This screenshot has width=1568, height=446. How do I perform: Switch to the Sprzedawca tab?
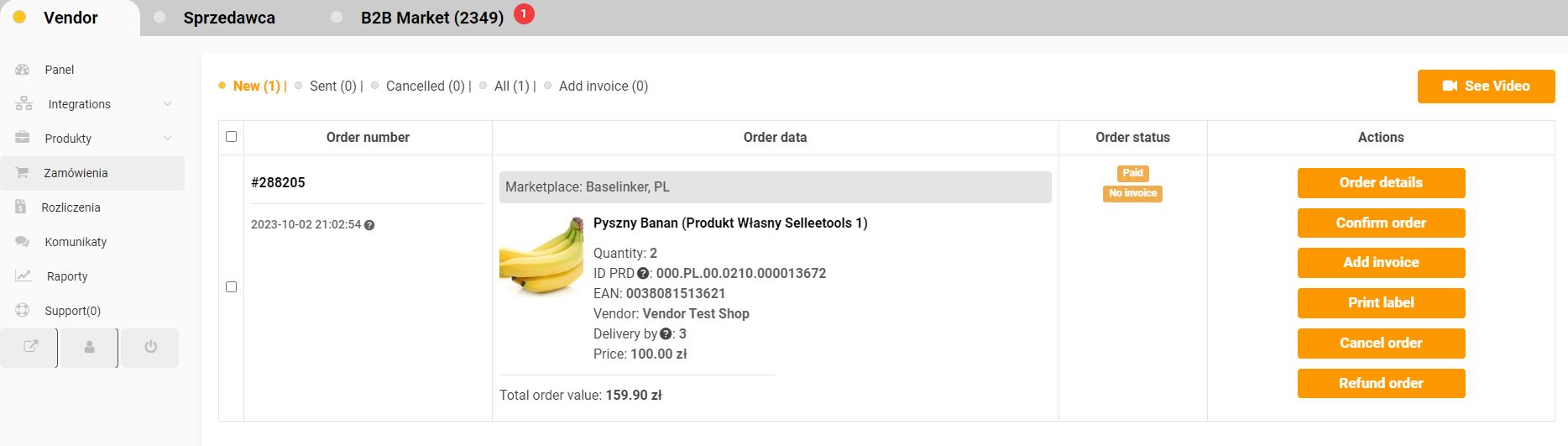click(x=228, y=18)
